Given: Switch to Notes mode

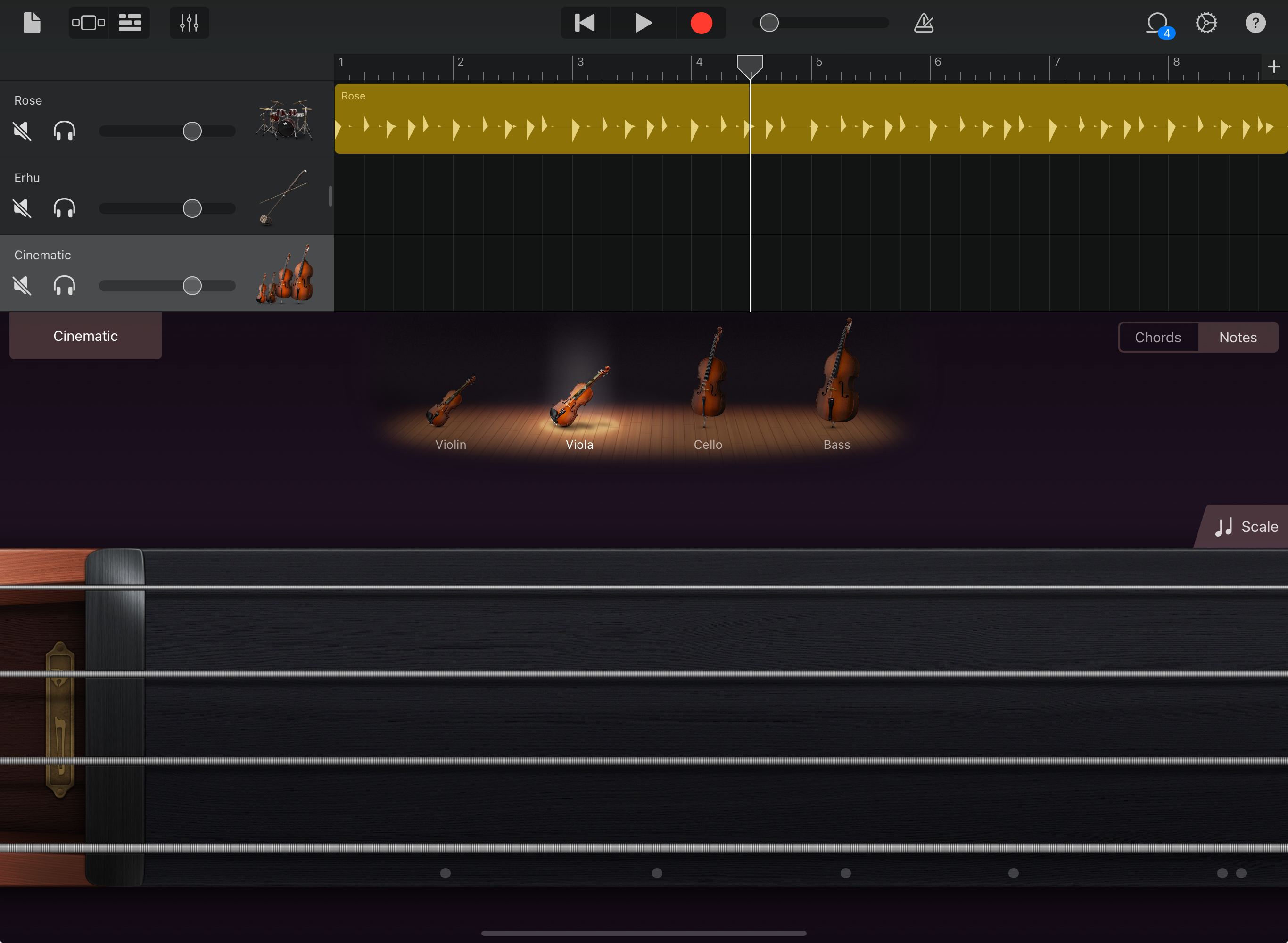Looking at the screenshot, I should tap(1238, 337).
